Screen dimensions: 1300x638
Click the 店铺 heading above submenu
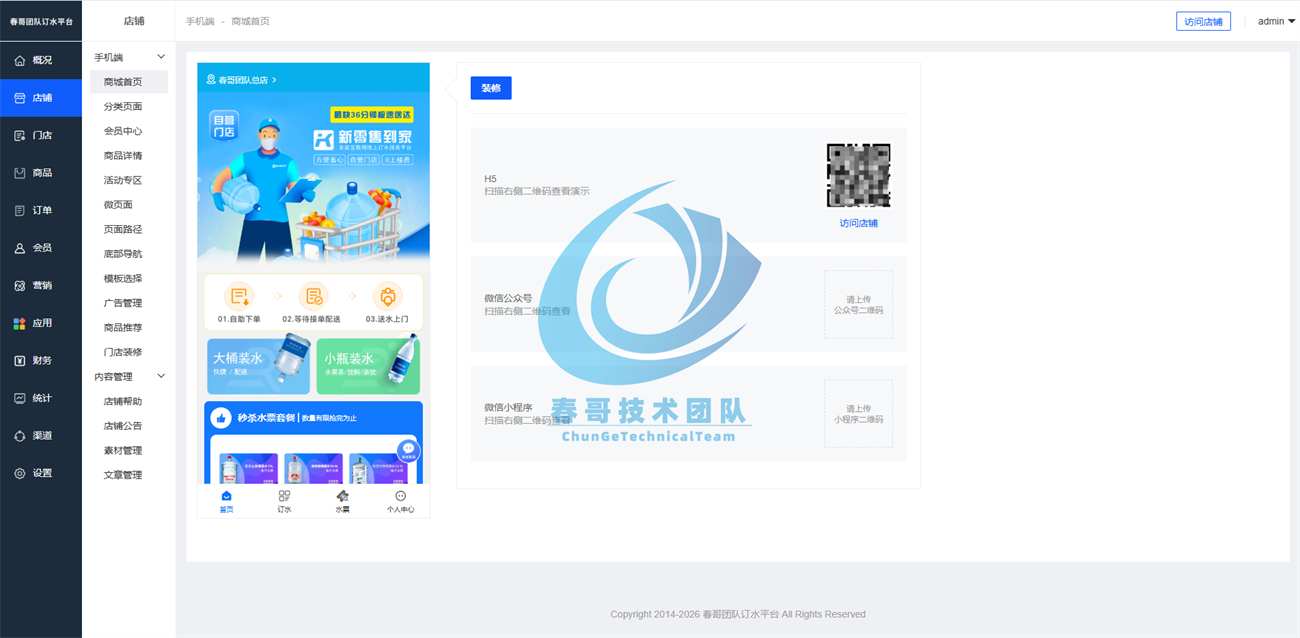tap(134, 21)
